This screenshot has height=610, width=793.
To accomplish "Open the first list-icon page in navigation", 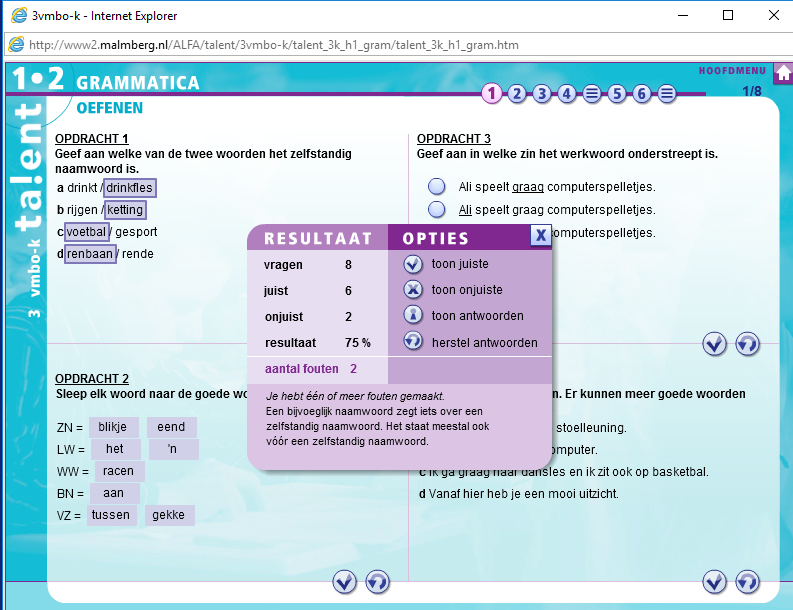I will coord(592,94).
